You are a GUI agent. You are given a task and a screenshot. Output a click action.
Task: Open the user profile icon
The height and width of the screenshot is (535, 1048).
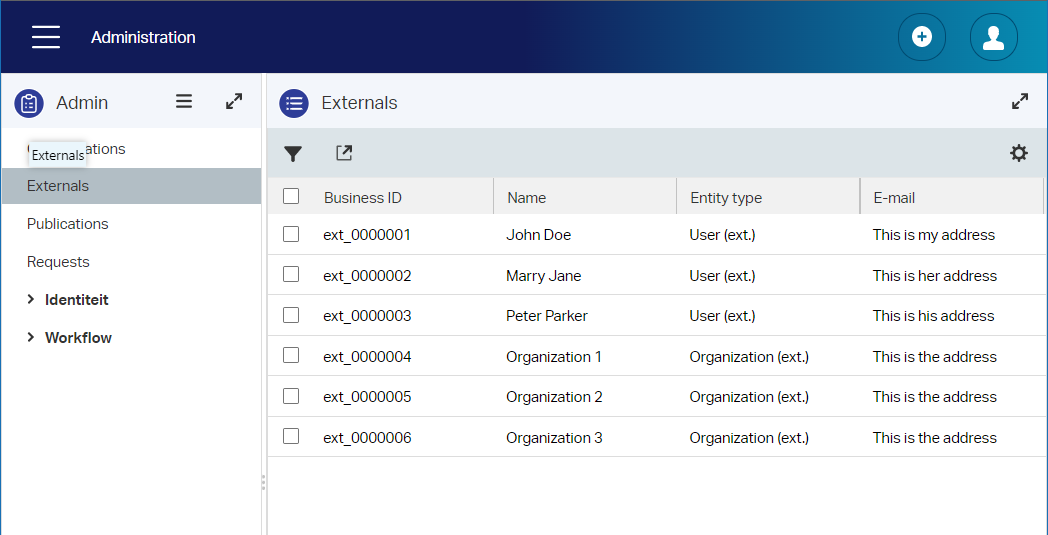coord(993,38)
